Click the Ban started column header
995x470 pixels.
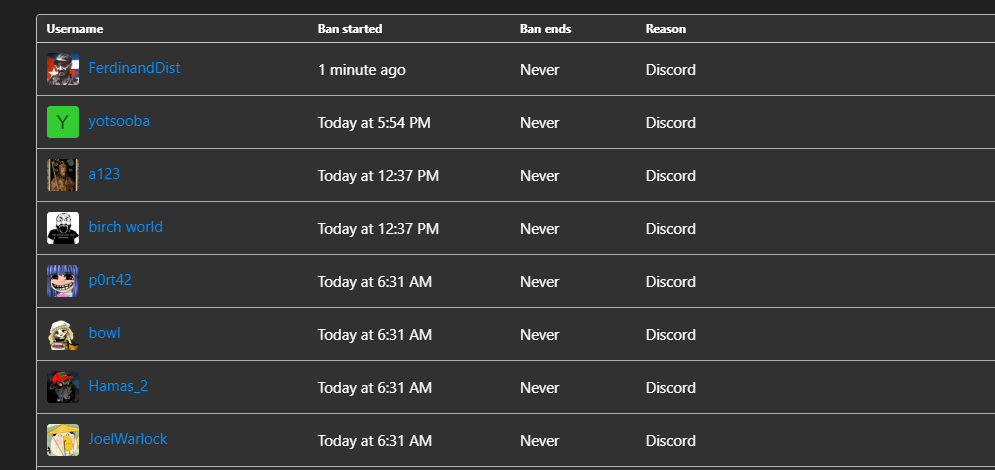(x=350, y=29)
